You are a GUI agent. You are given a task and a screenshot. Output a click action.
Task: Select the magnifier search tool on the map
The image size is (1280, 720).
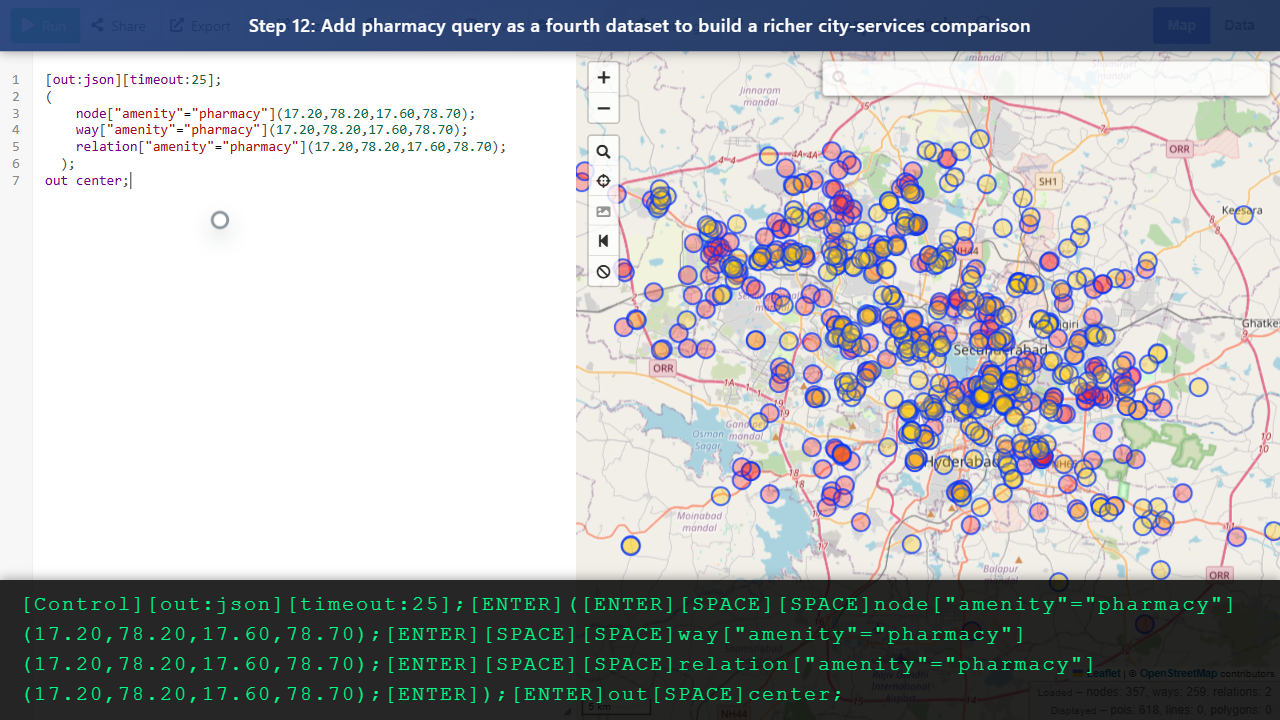click(603, 151)
